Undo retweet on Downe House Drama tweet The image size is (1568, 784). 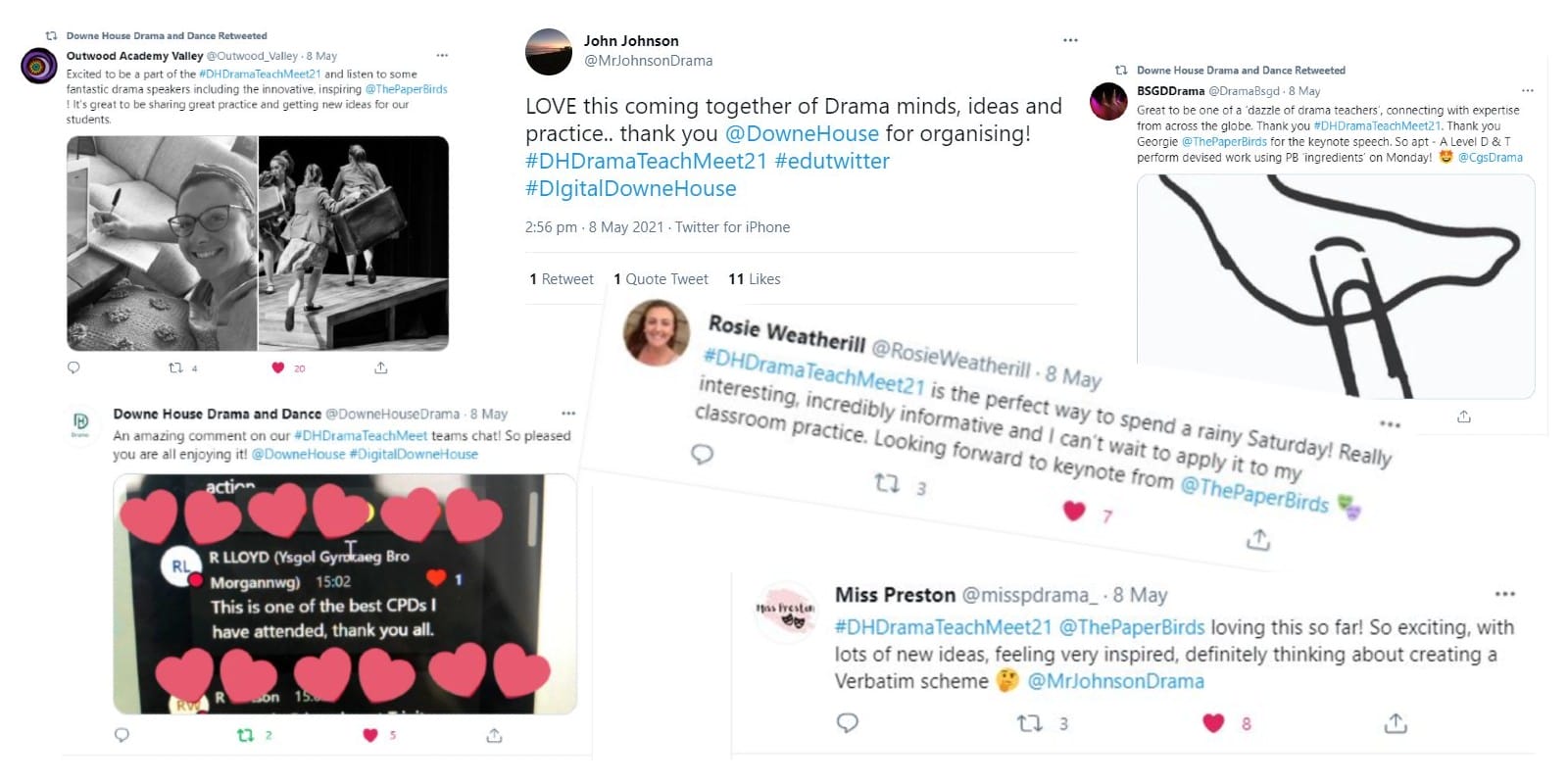[x=245, y=735]
